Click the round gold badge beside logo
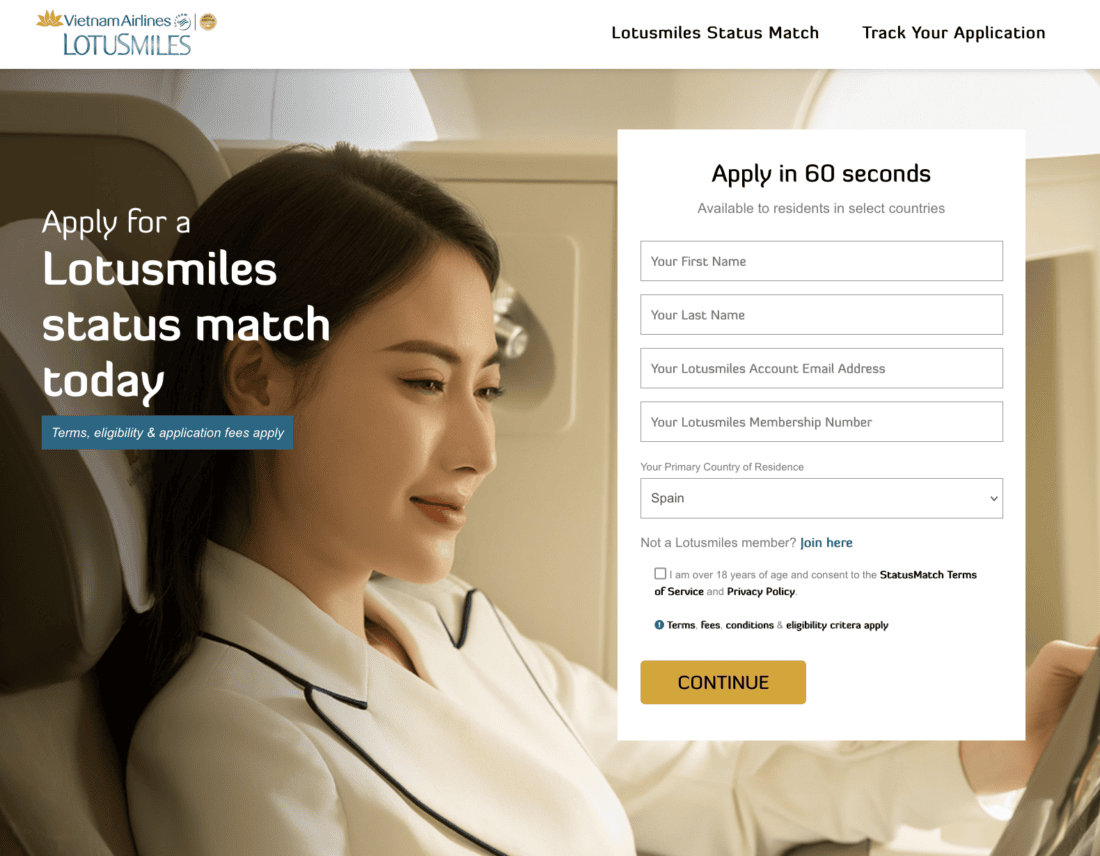The height and width of the screenshot is (856, 1100). pos(208,22)
